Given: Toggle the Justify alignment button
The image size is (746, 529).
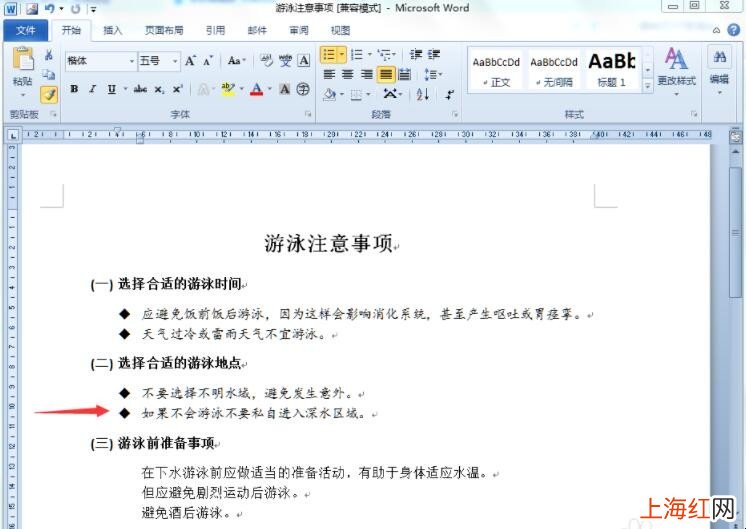Looking at the screenshot, I should [386, 74].
